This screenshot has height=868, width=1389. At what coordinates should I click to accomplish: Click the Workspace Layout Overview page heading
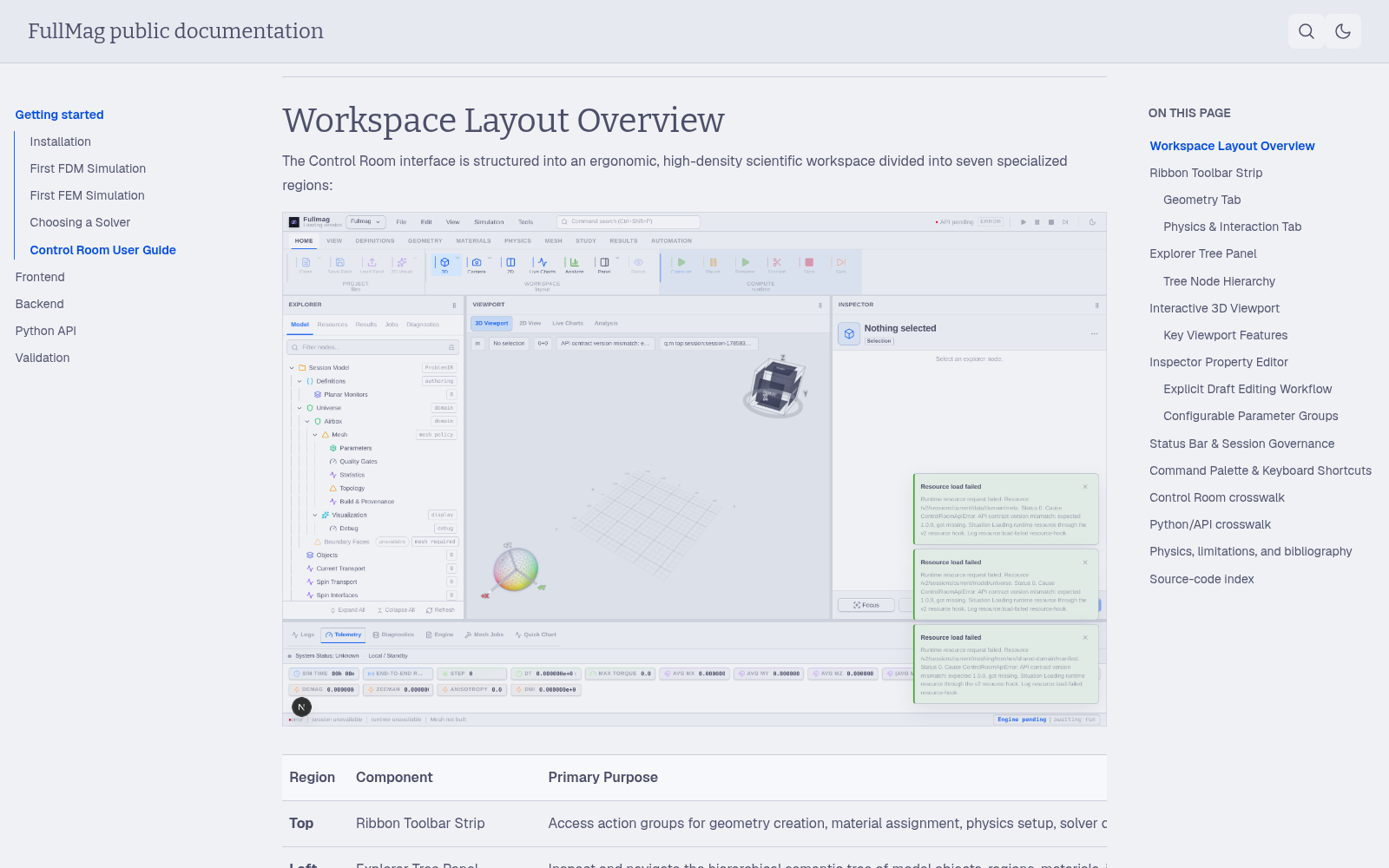click(503, 120)
